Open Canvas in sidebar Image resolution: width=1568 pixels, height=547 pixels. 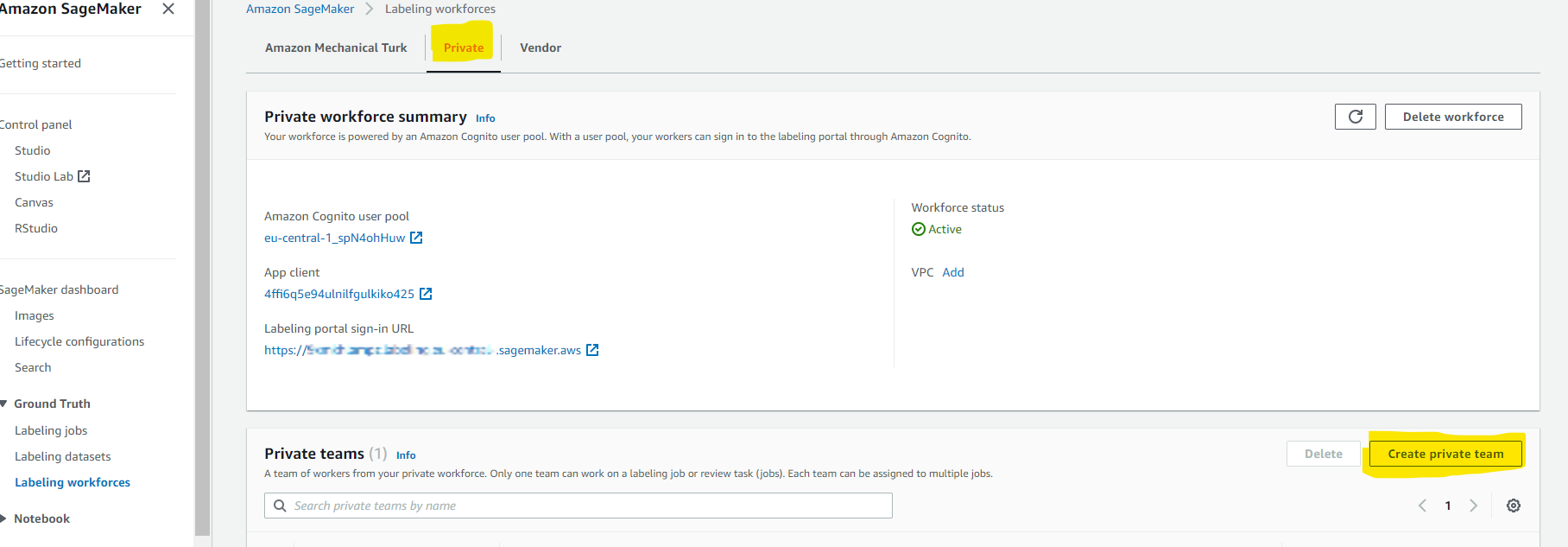tap(34, 202)
